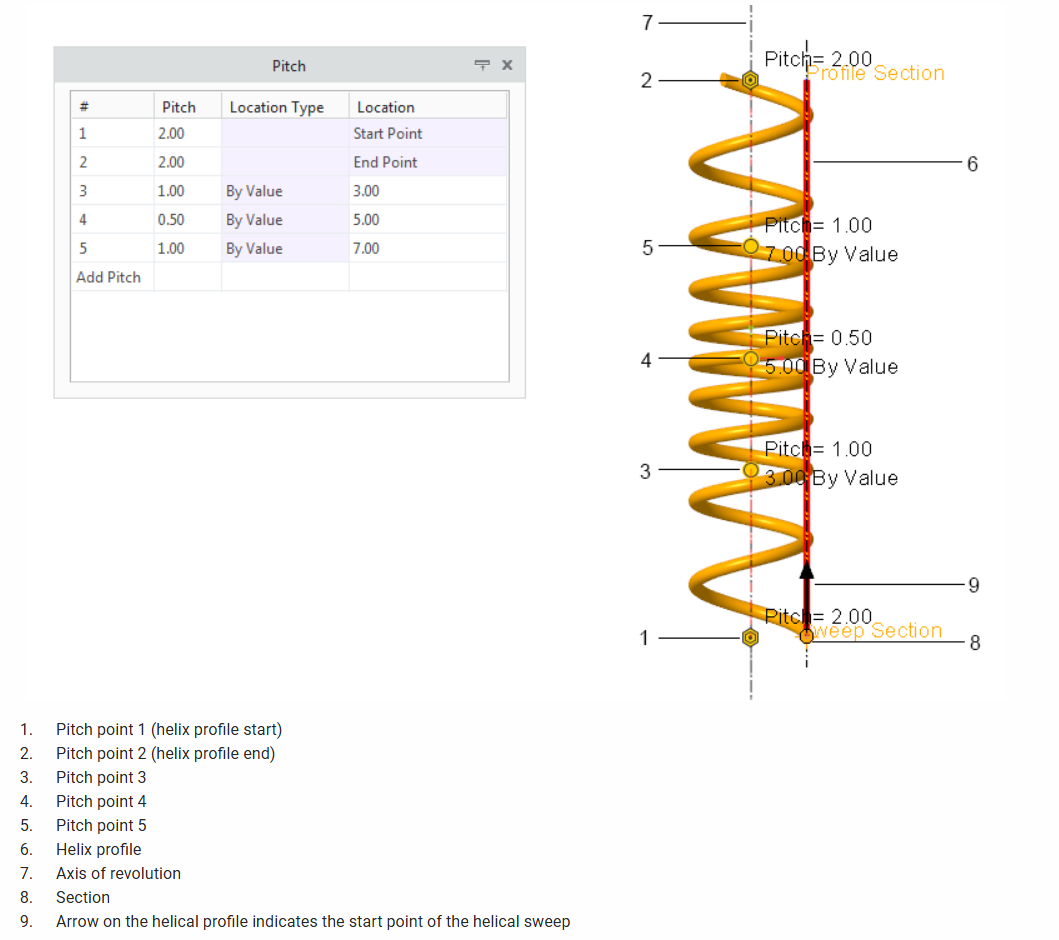Screen dimensions: 1059x940
Task: Select the Sweep Section origin handle
Action: click(x=806, y=636)
